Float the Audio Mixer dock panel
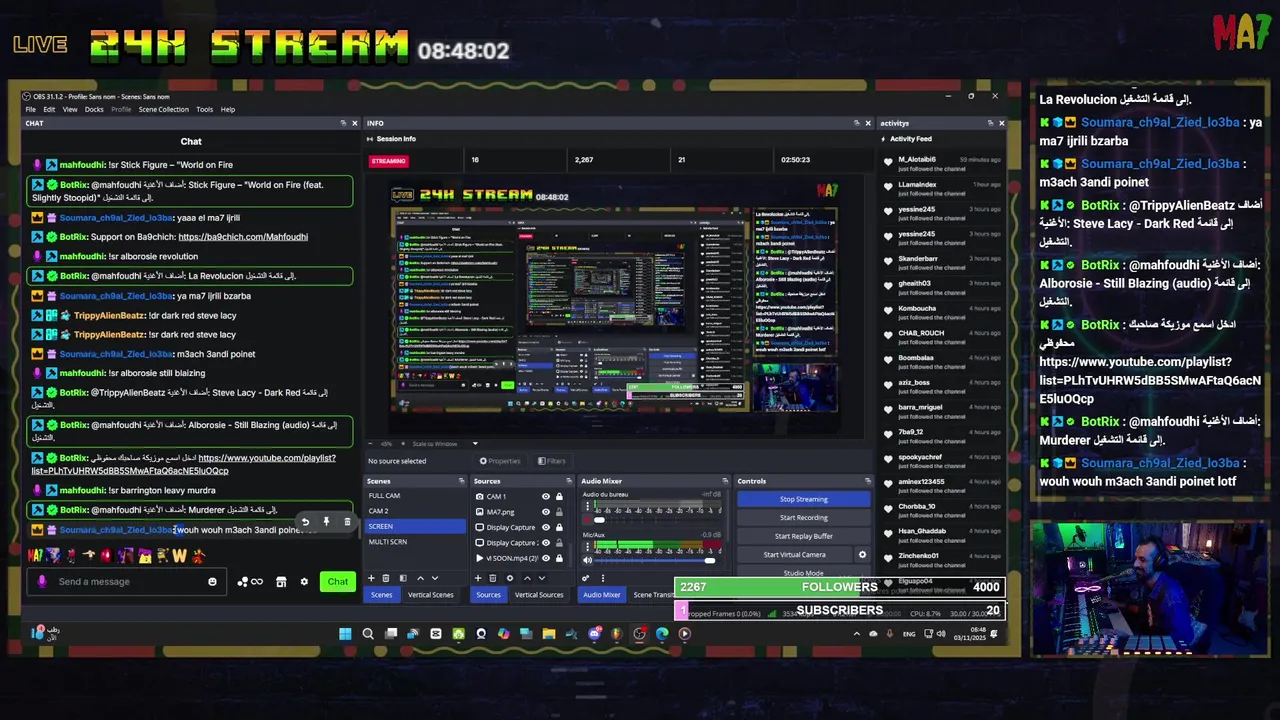The height and width of the screenshot is (720, 1280). pos(725,481)
